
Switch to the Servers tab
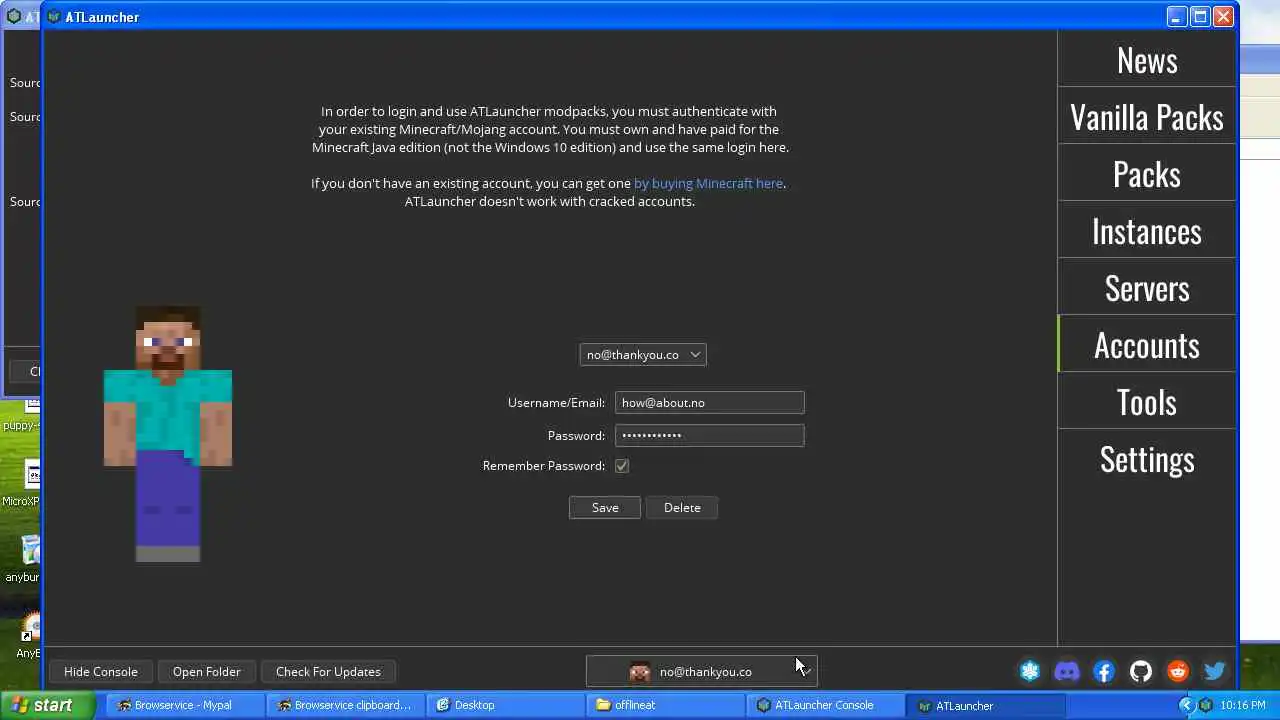coord(1147,288)
